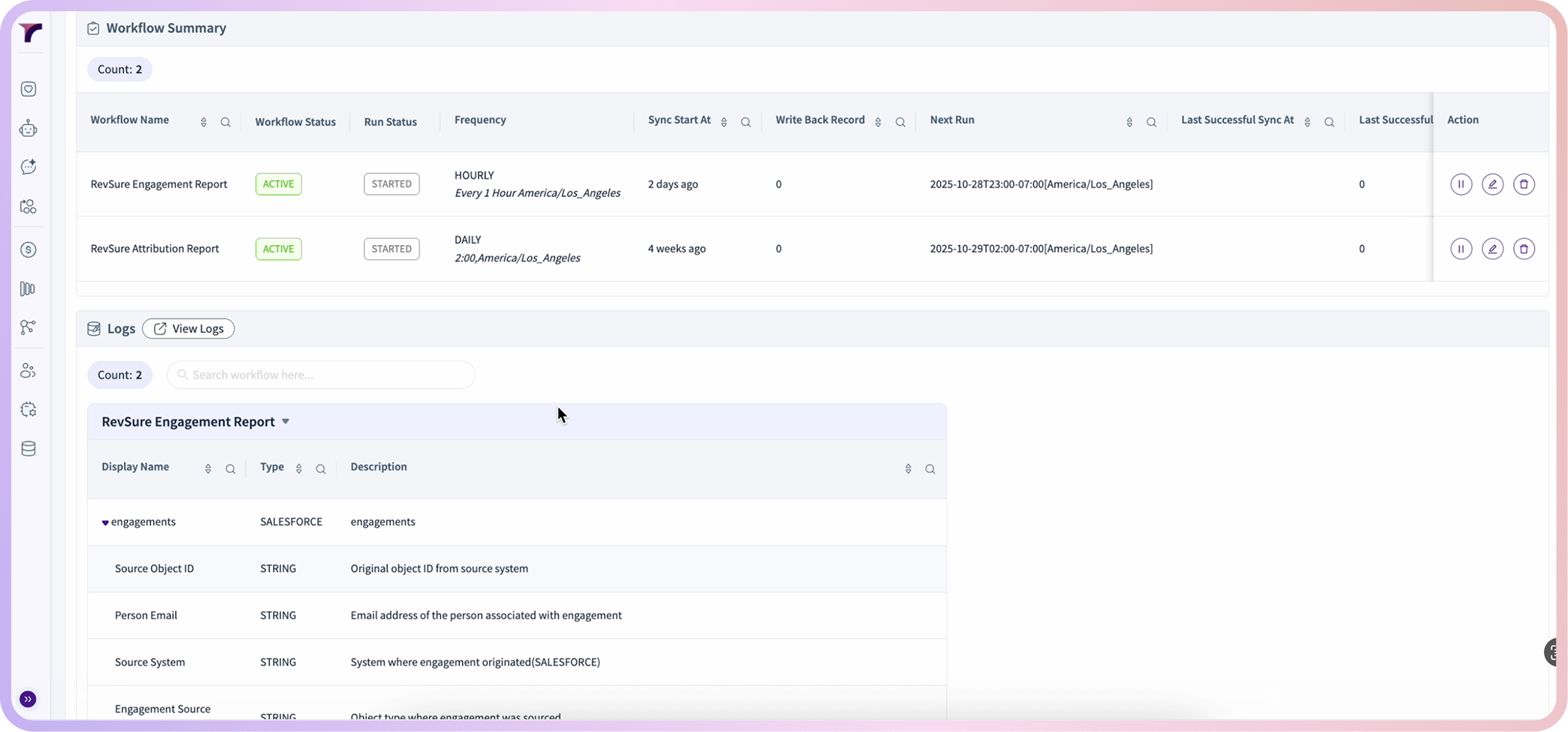Viewport: 1568px width, 732px height.
Task: Search the Description column
Action: tap(930, 469)
